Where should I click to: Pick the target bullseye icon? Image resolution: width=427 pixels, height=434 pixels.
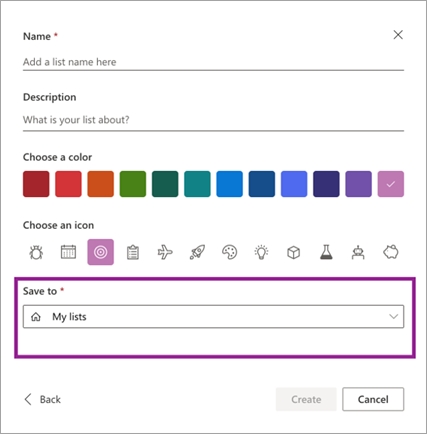(x=101, y=252)
